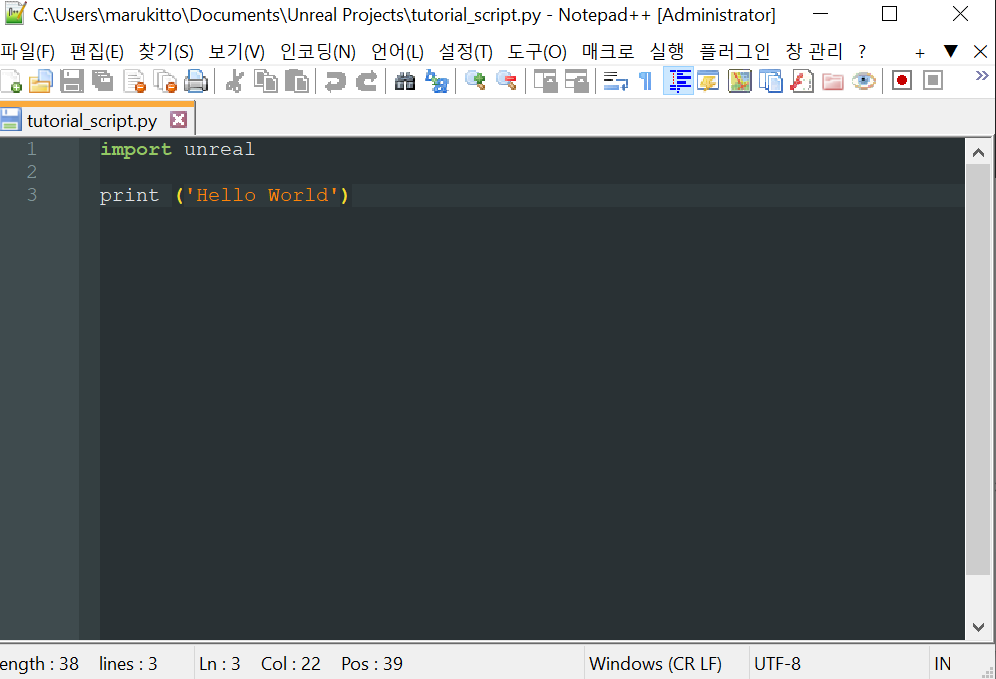Click the 'Ln : 3' status bar text
Screen dimensions: 996x679
(219, 664)
